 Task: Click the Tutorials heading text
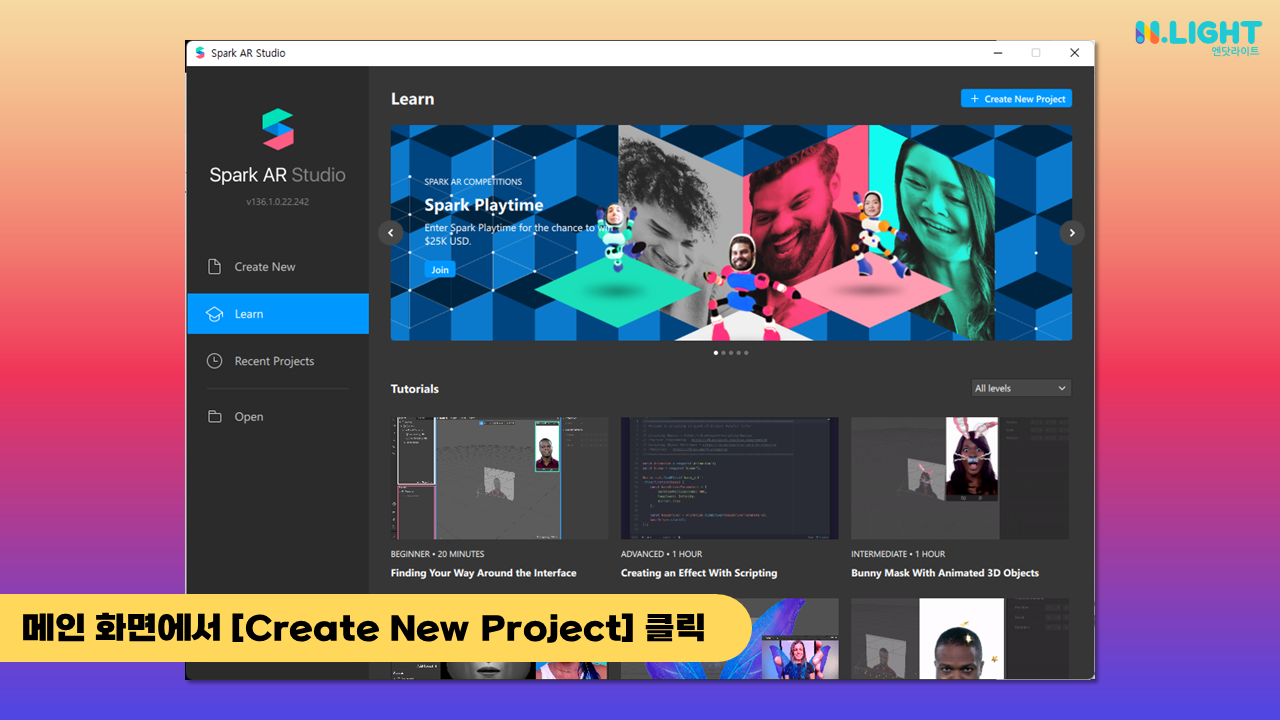(x=415, y=389)
